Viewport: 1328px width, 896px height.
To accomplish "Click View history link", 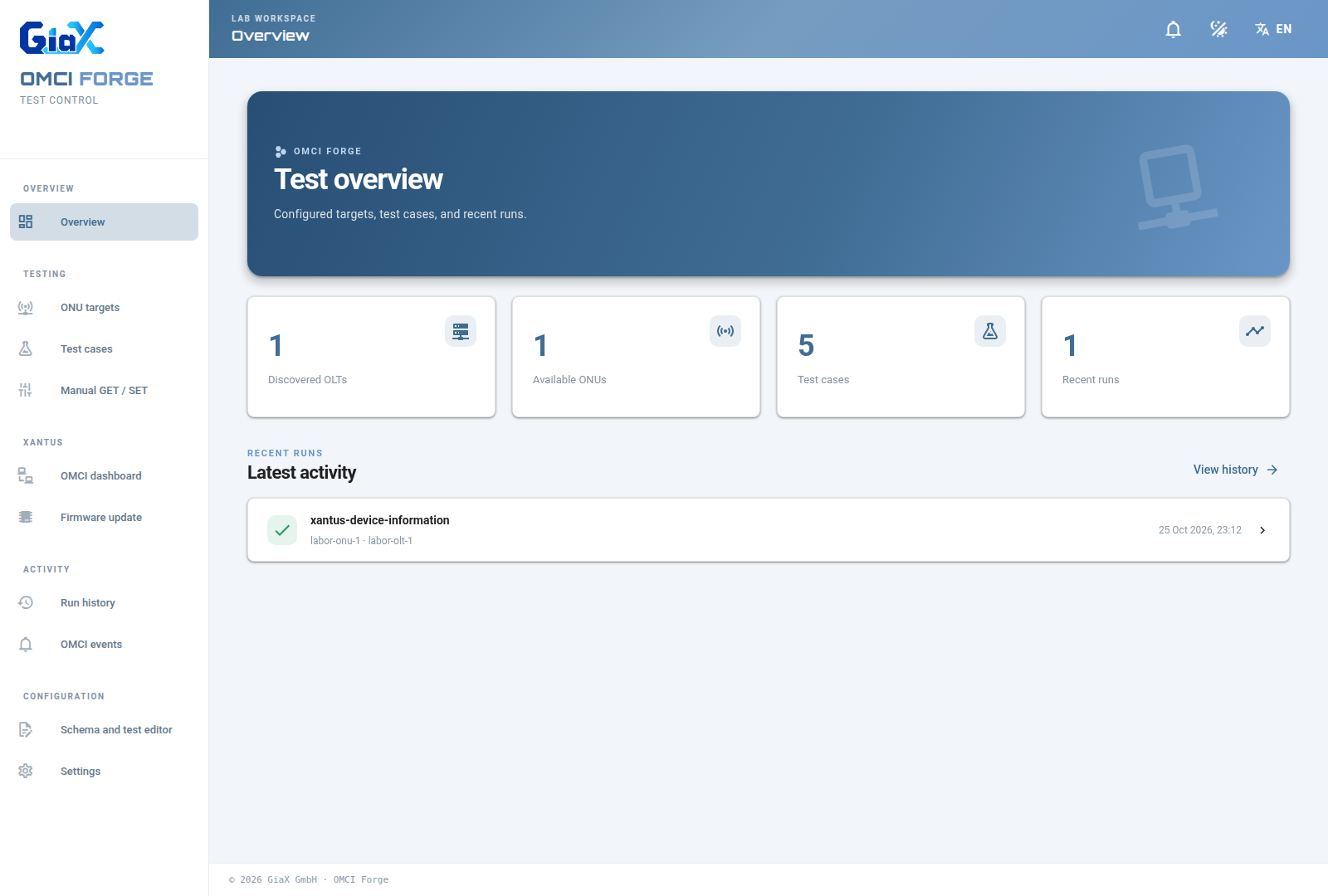I will tap(1235, 470).
